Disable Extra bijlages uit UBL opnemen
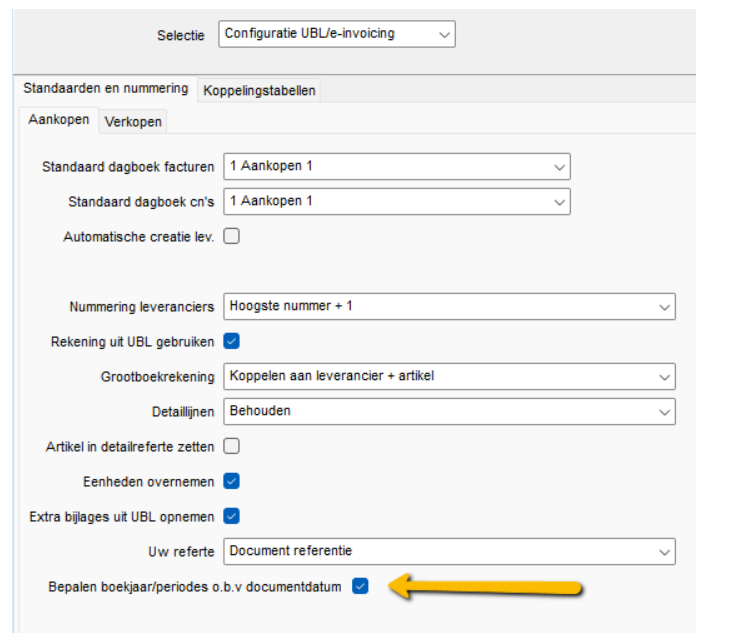This screenshot has width=733, height=633. [232, 516]
